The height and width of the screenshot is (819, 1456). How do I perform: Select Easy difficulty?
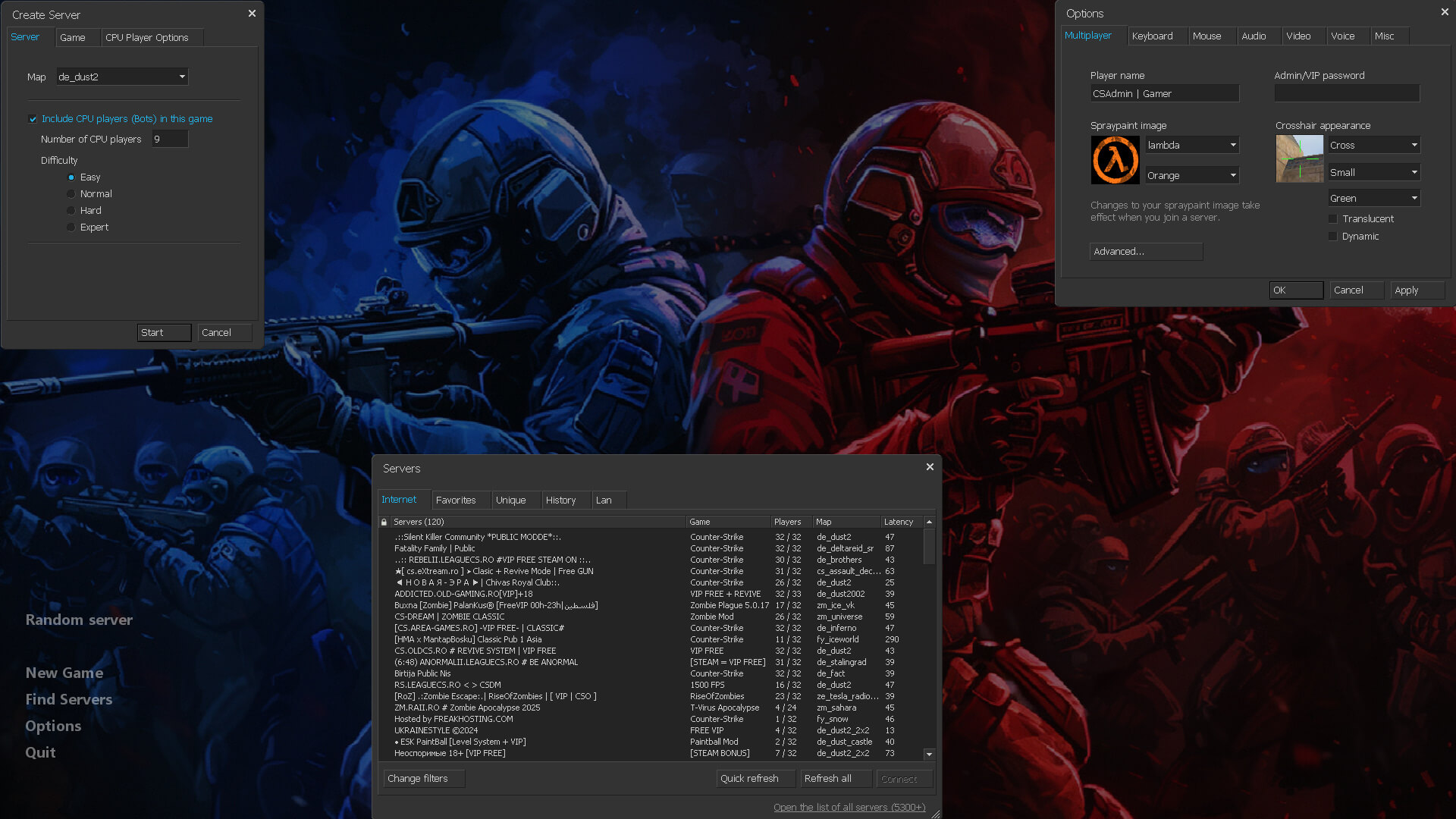71,177
